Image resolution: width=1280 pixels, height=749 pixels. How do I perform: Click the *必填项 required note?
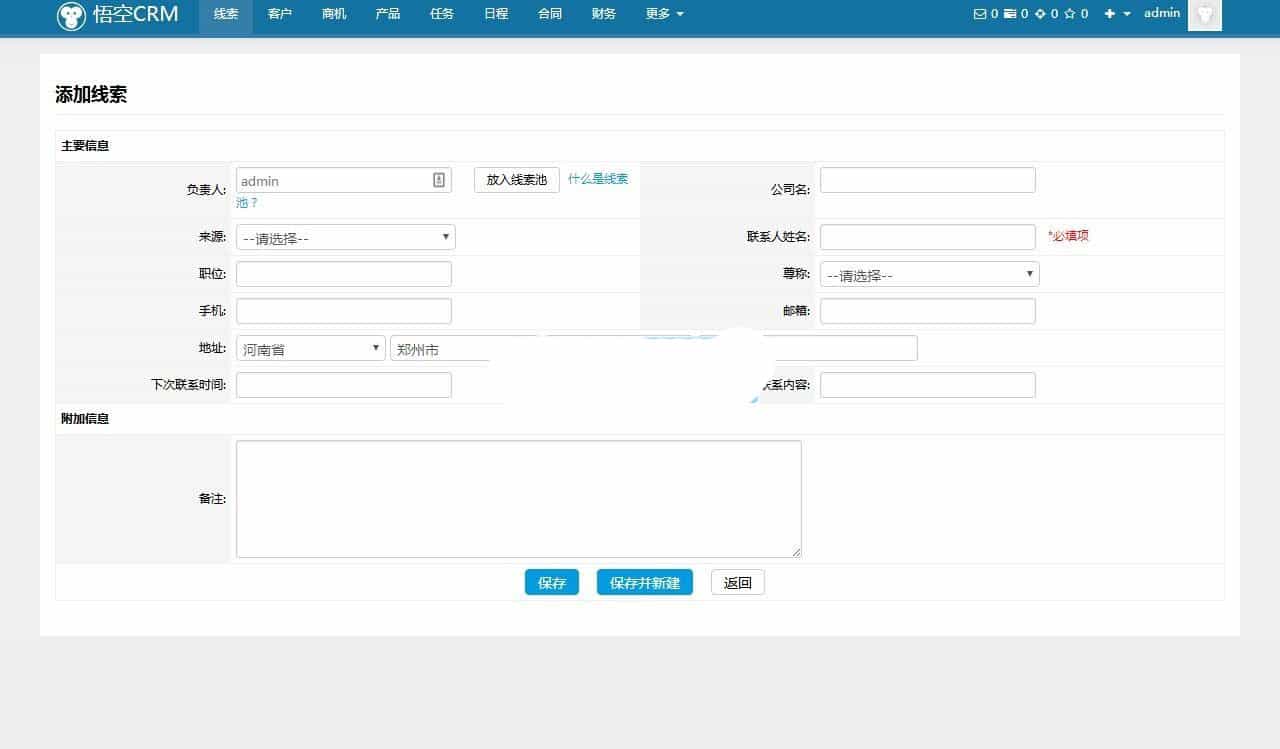pyautogui.click(x=1068, y=236)
